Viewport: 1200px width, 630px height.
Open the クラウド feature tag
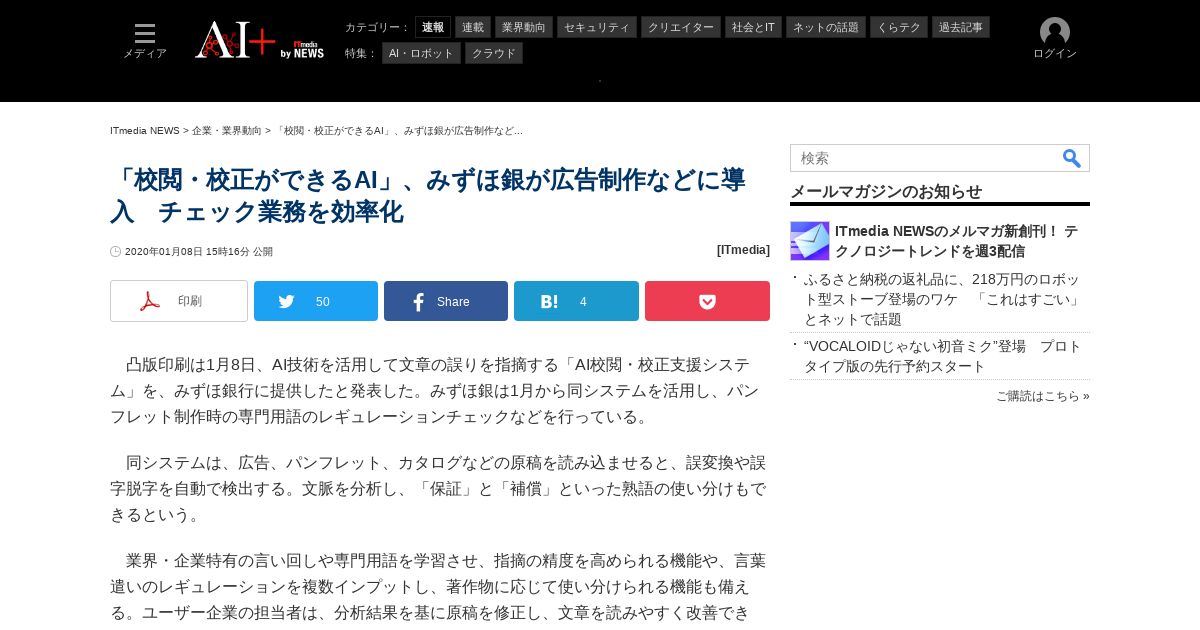coord(494,53)
